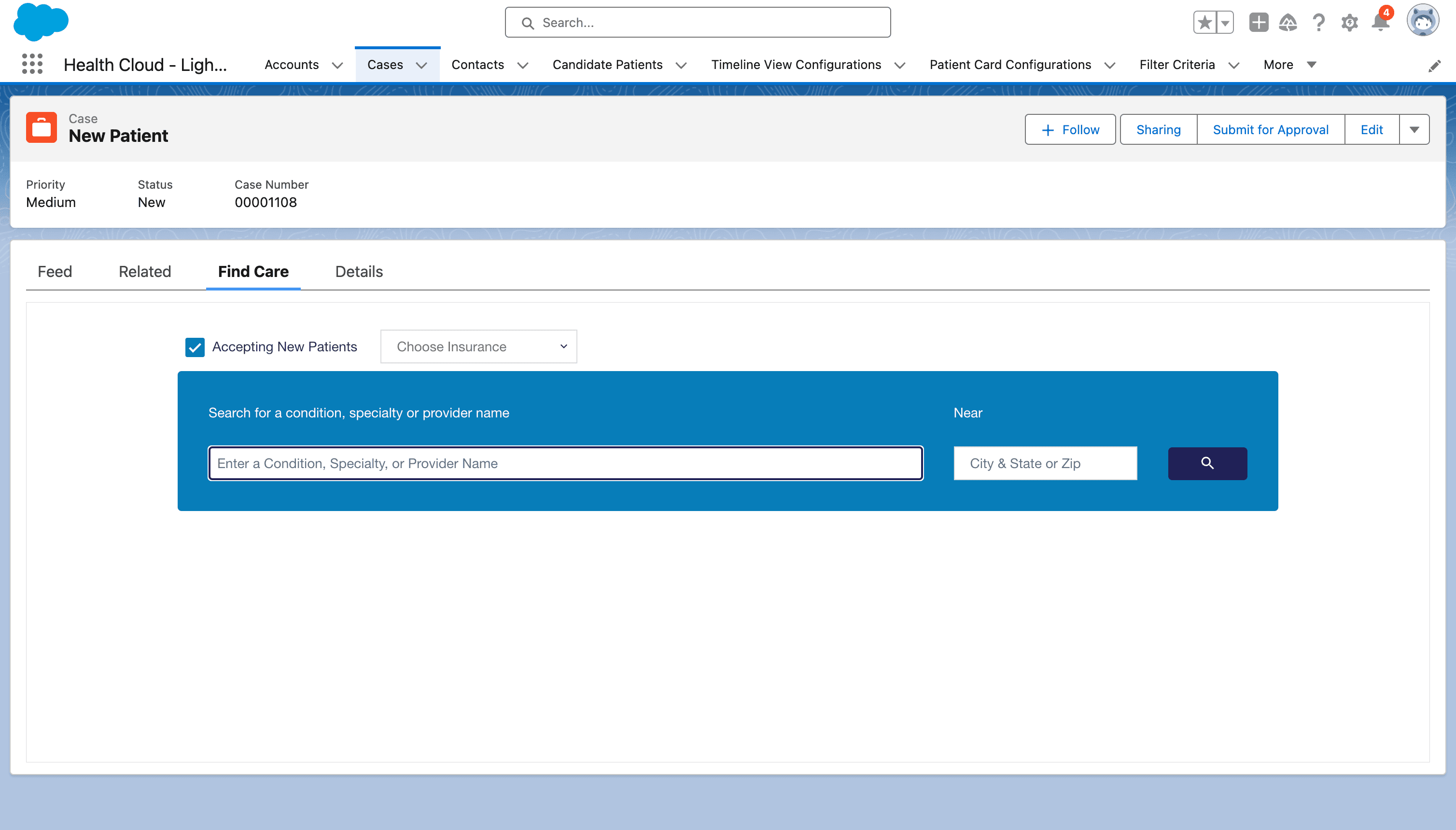Open Candidate Patients tab

pos(607,64)
